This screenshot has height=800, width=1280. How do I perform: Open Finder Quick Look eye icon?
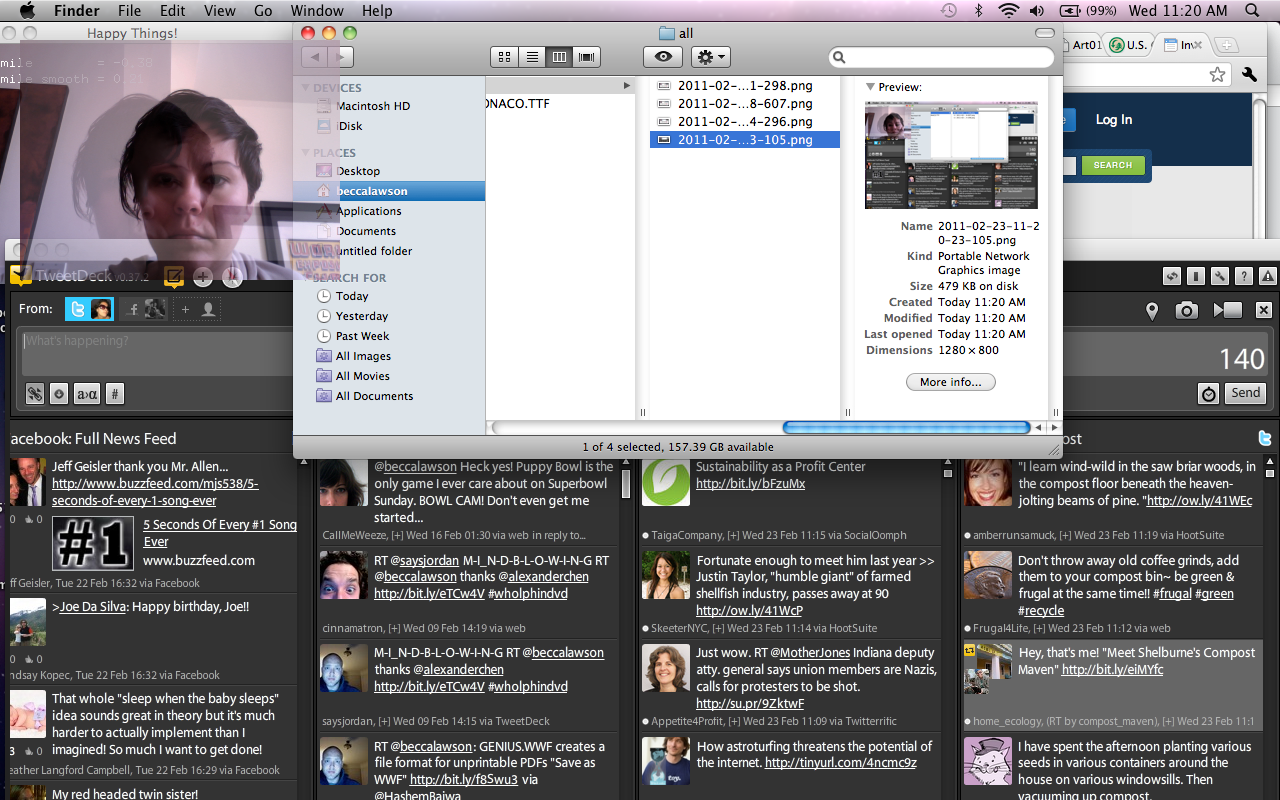(662, 57)
